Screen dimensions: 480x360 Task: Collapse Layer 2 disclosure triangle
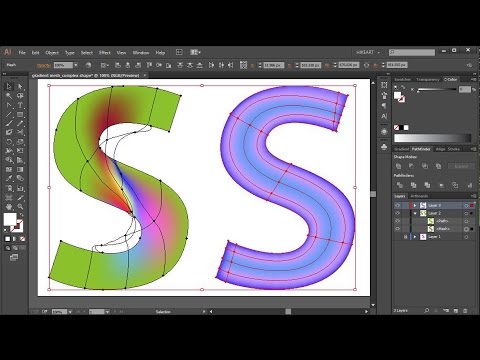[x=415, y=213]
